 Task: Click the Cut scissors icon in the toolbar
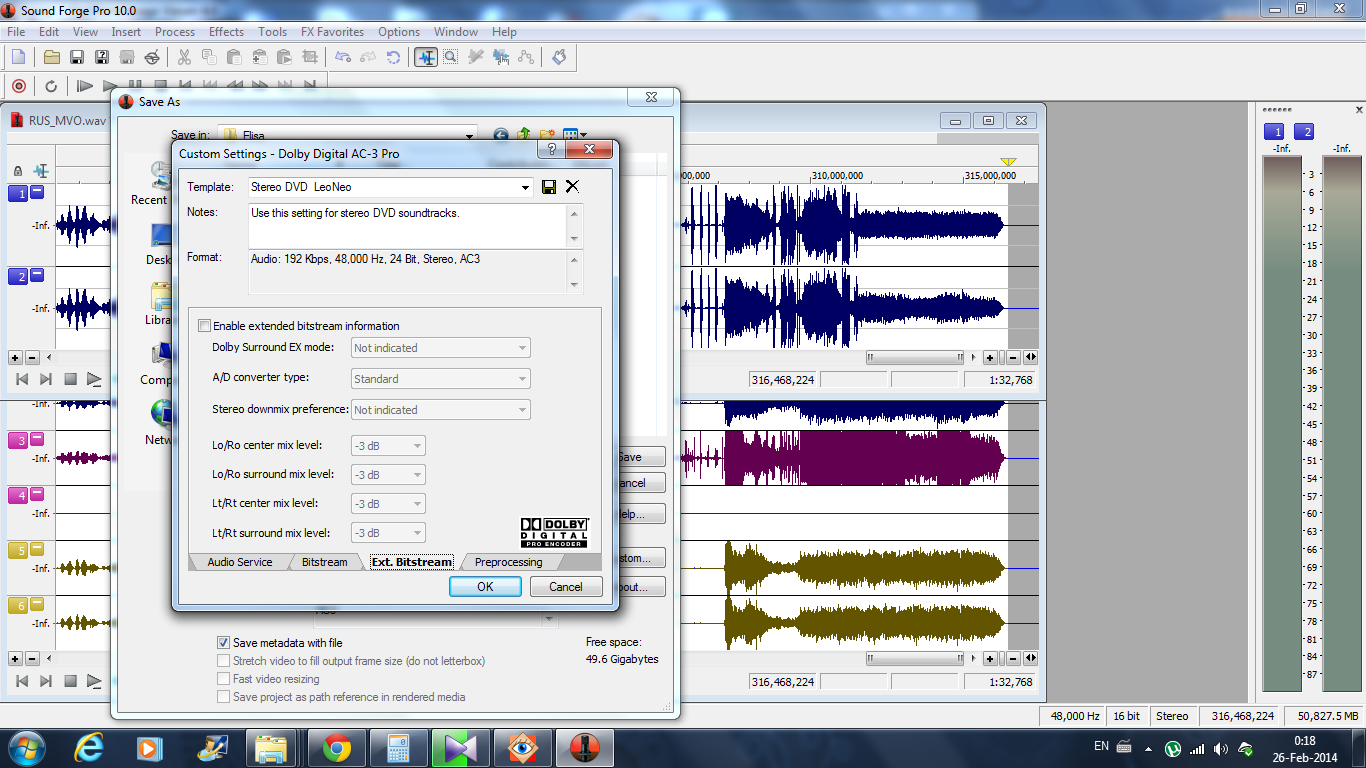[x=185, y=57]
